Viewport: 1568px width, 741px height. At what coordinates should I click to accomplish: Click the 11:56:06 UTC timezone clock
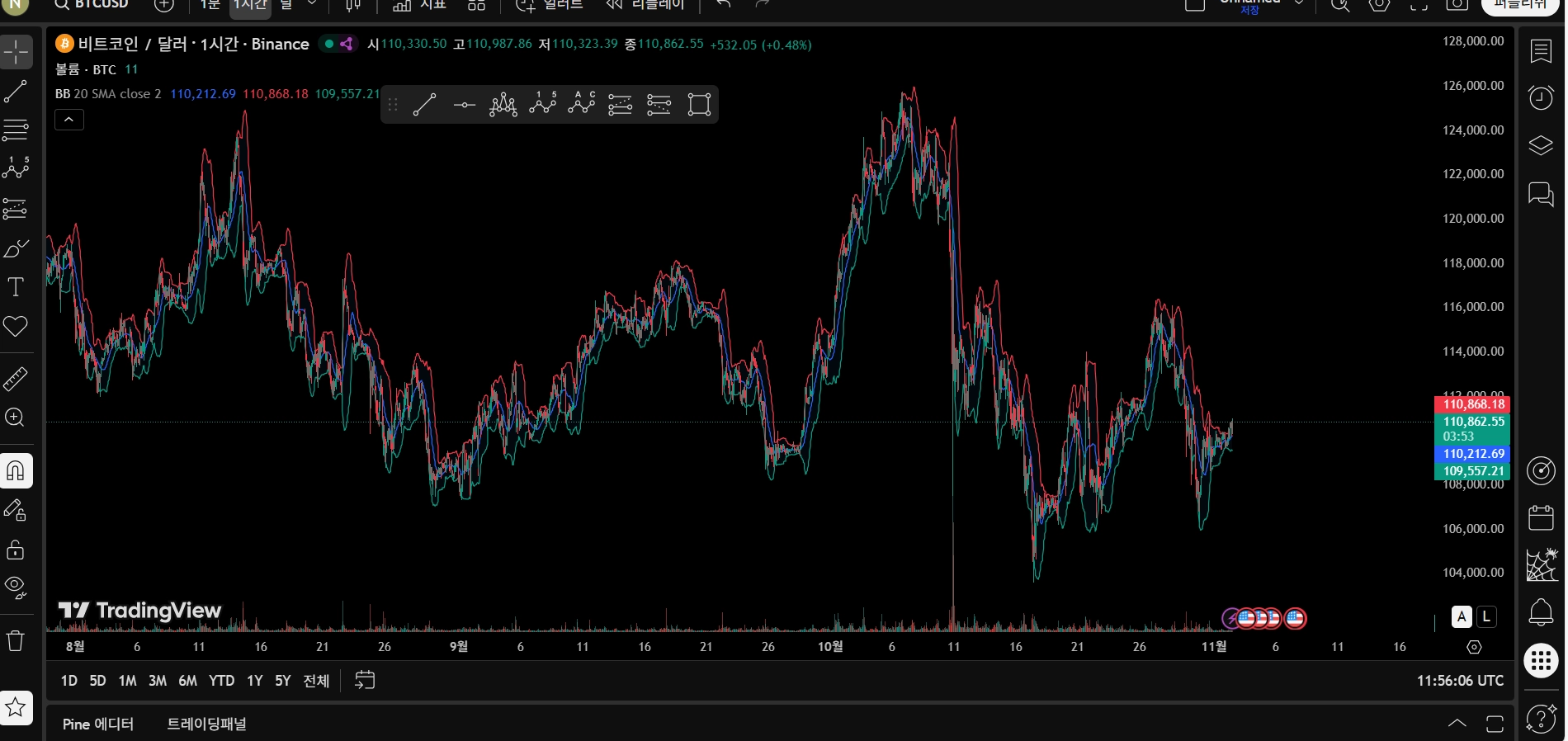1460,681
